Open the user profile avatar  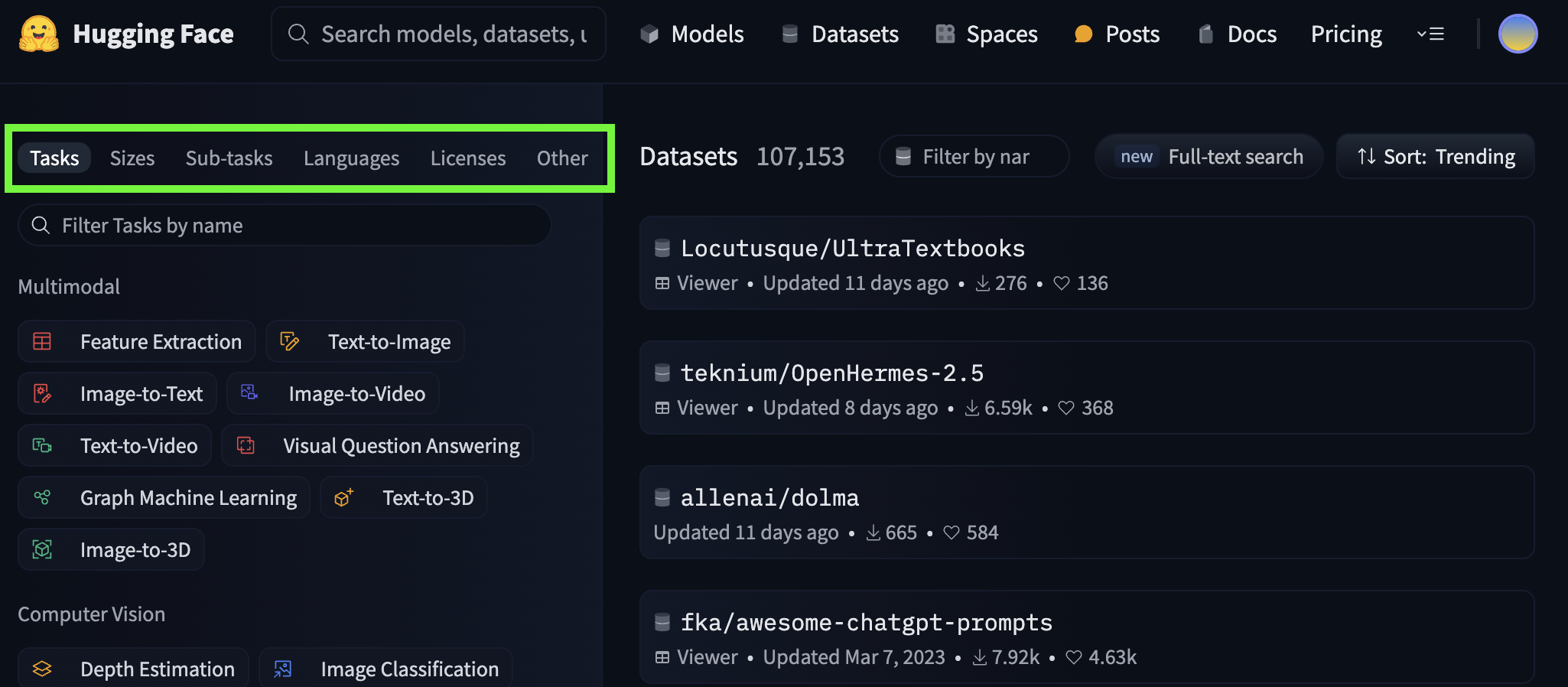(x=1518, y=34)
